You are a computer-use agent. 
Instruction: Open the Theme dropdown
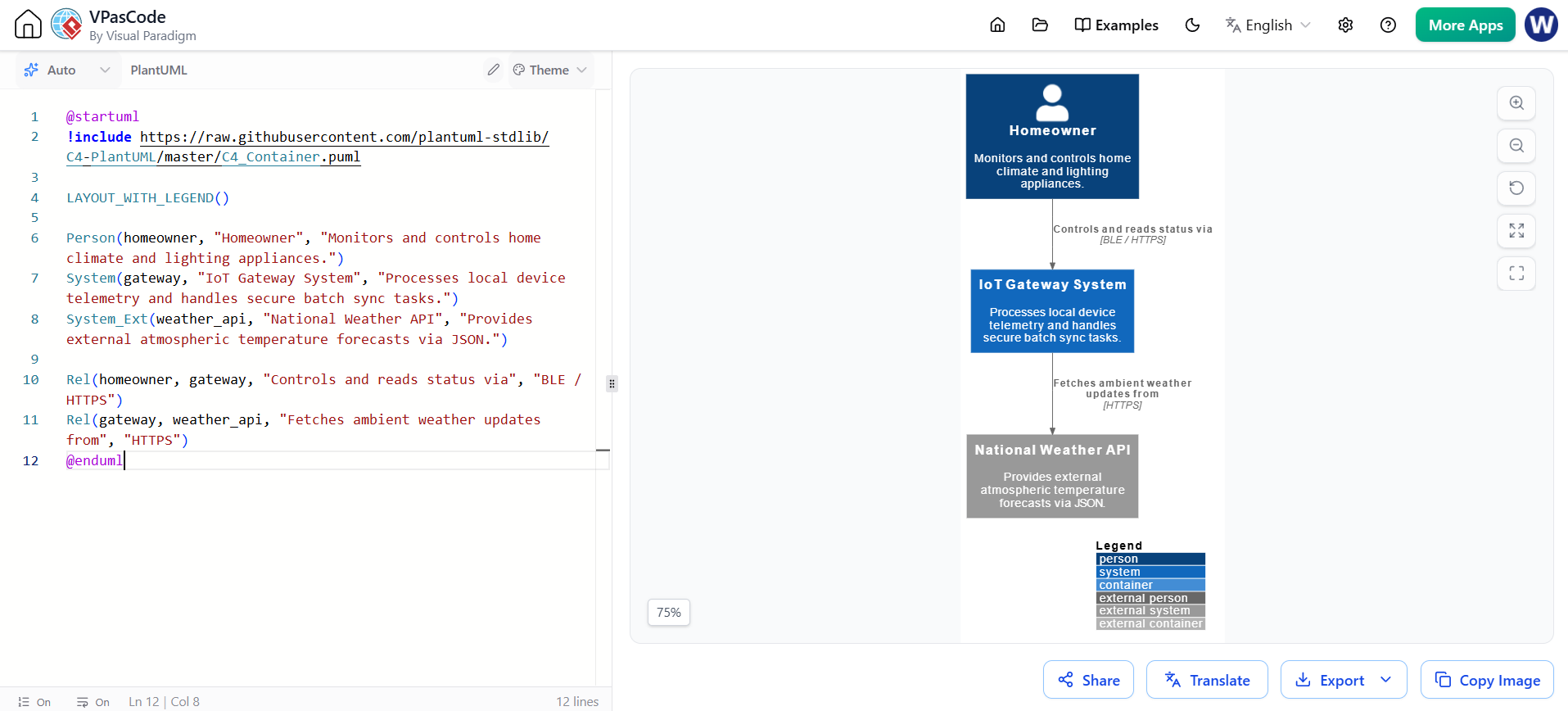(x=549, y=70)
